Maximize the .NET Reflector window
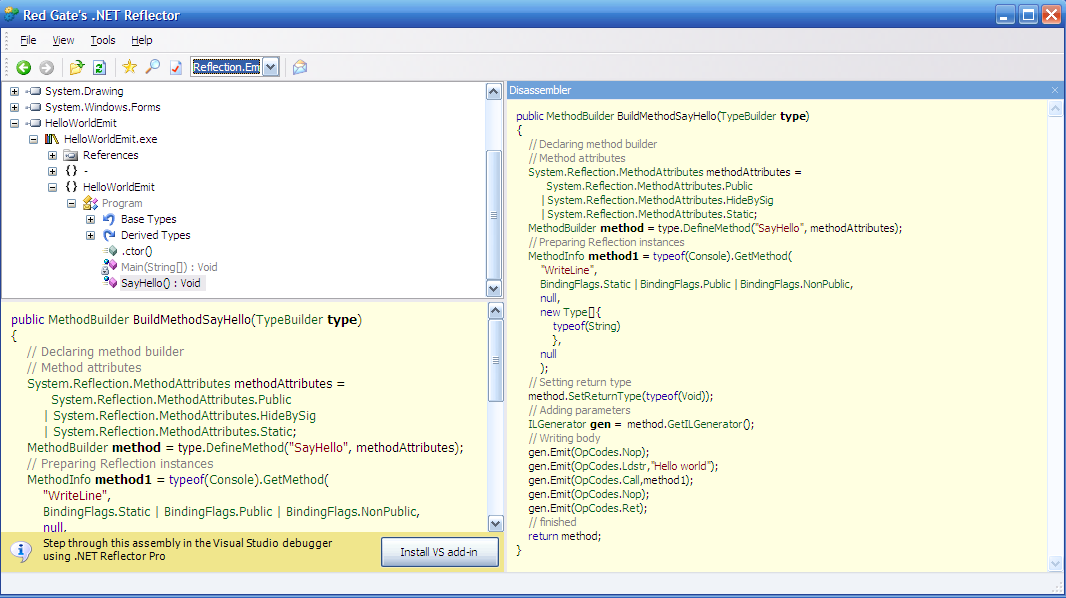 1029,14
